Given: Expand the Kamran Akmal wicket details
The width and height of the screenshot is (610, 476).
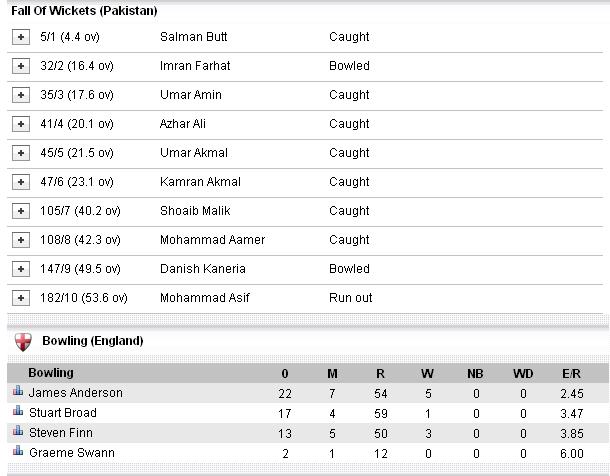Looking at the screenshot, I should (x=21, y=182).
